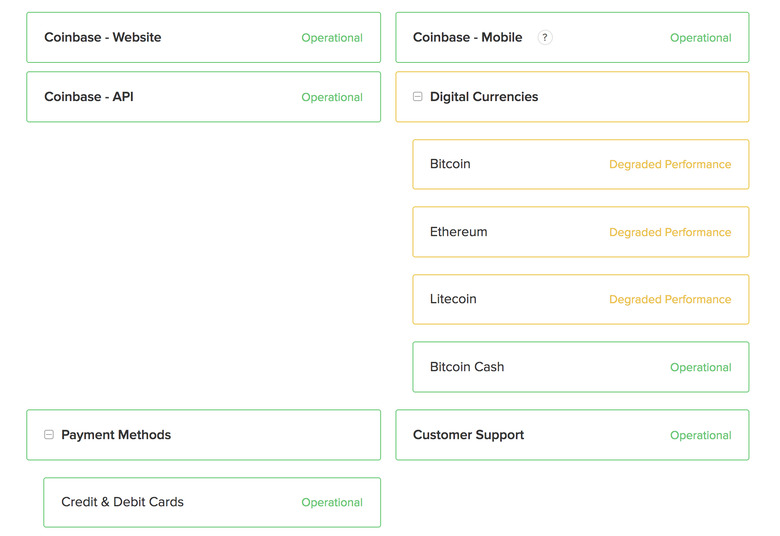Select the Bitcoin row label
The height and width of the screenshot is (536, 780).
(x=450, y=164)
